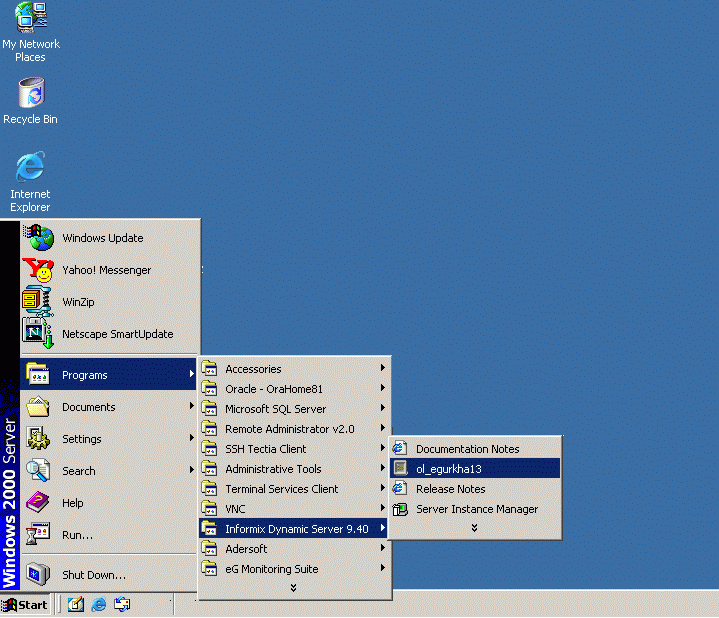Open the Adersoft menu entry
Screen dimensions: 719x618
click(x=294, y=549)
